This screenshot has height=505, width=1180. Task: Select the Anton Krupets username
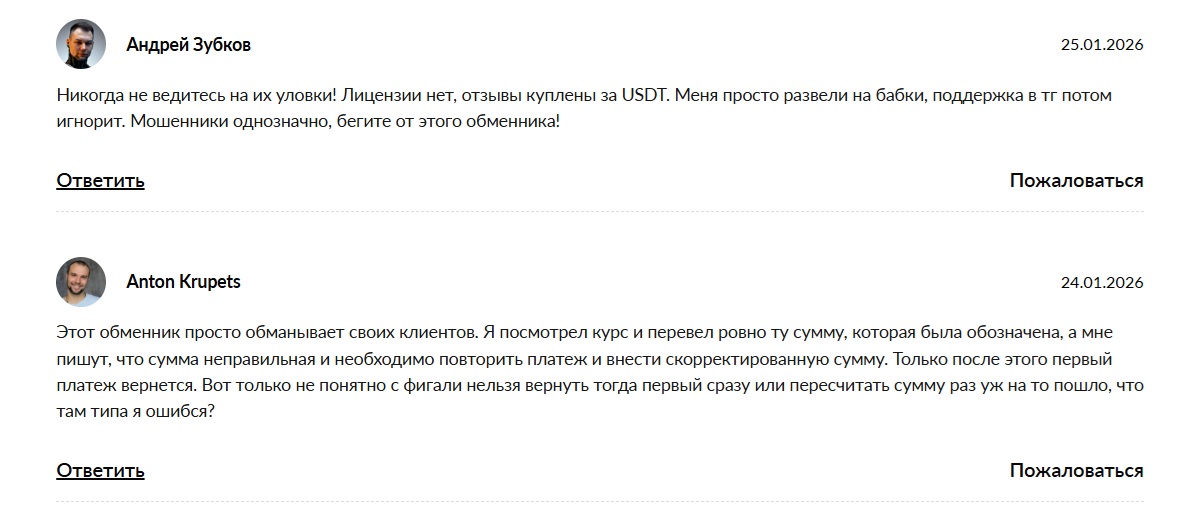pos(183,282)
